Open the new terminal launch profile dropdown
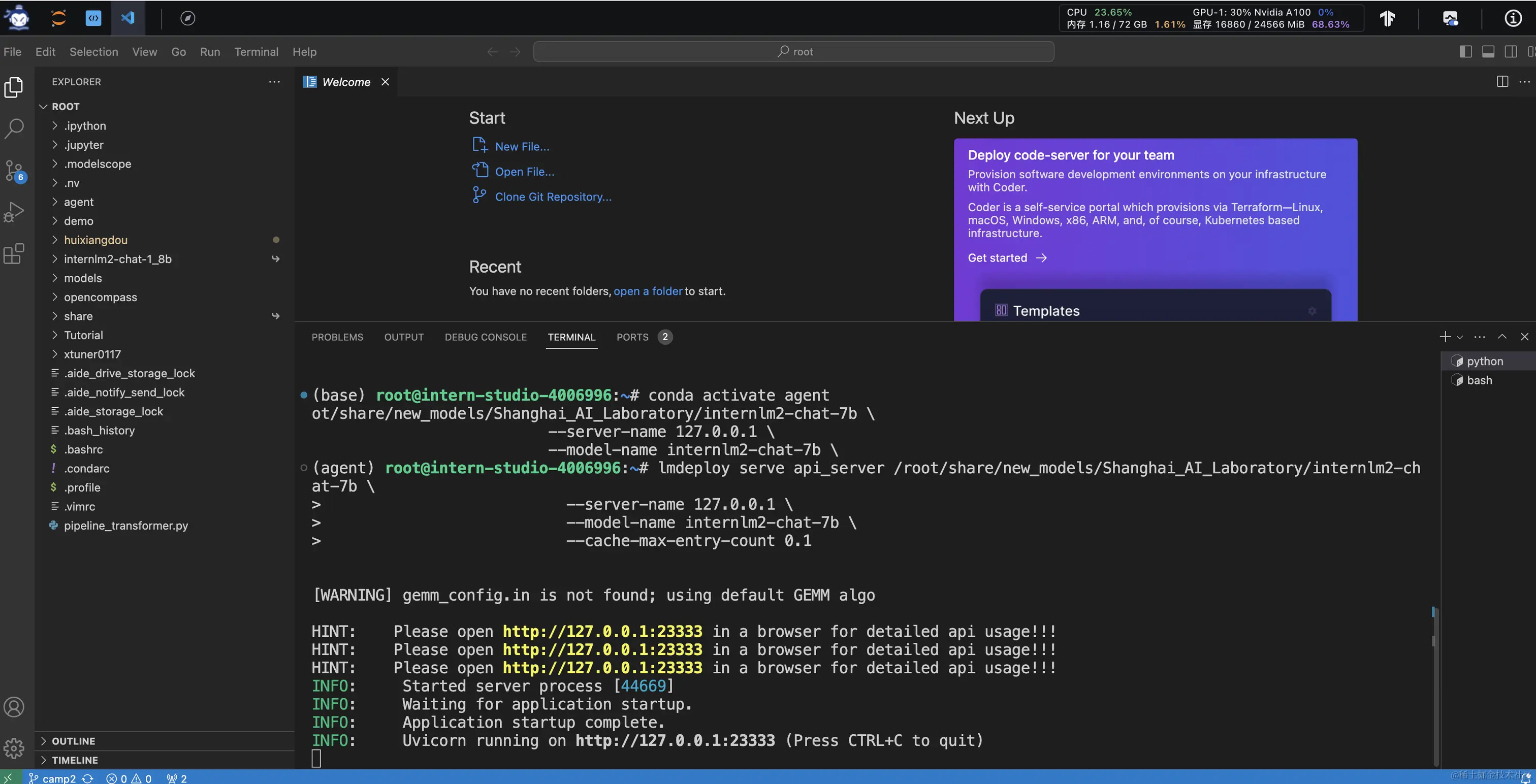The height and width of the screenshot is (784, 1536). pyautogui.click(x=1460, y=338)
